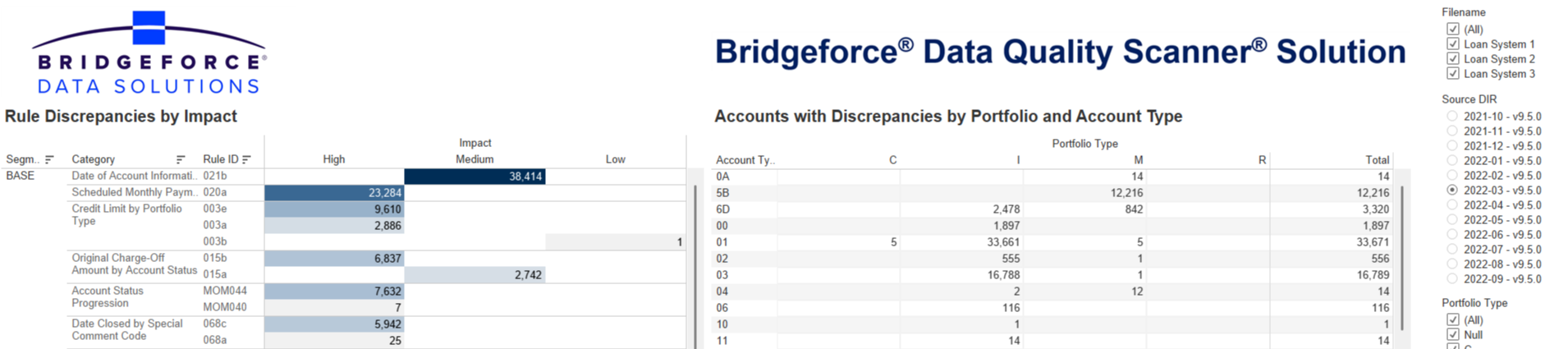
Task: Select Source DIR 2022-05 - v9.5.0
Action: point(1452,219)
